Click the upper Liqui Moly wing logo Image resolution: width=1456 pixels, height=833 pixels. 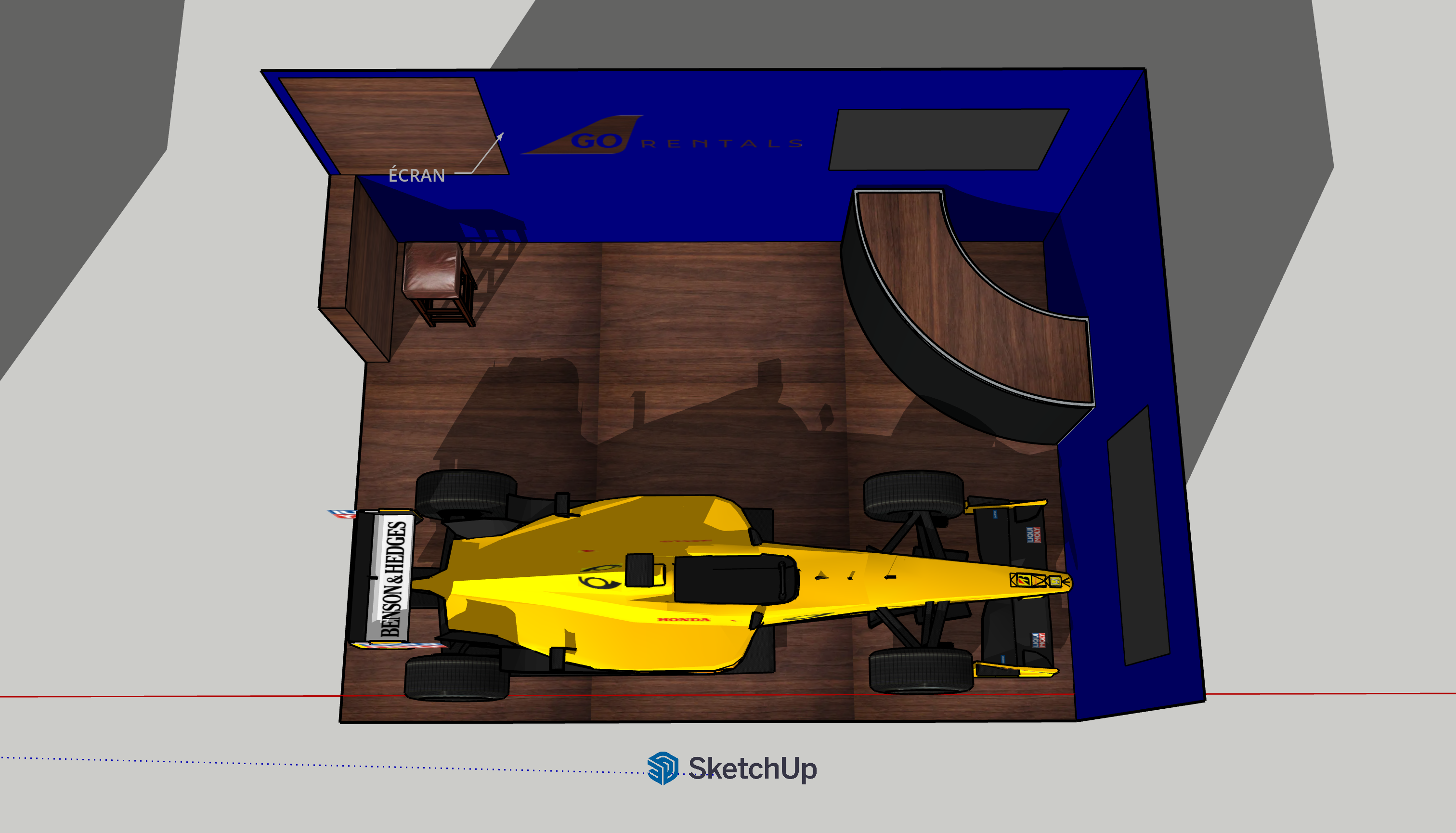(1033, 535)
